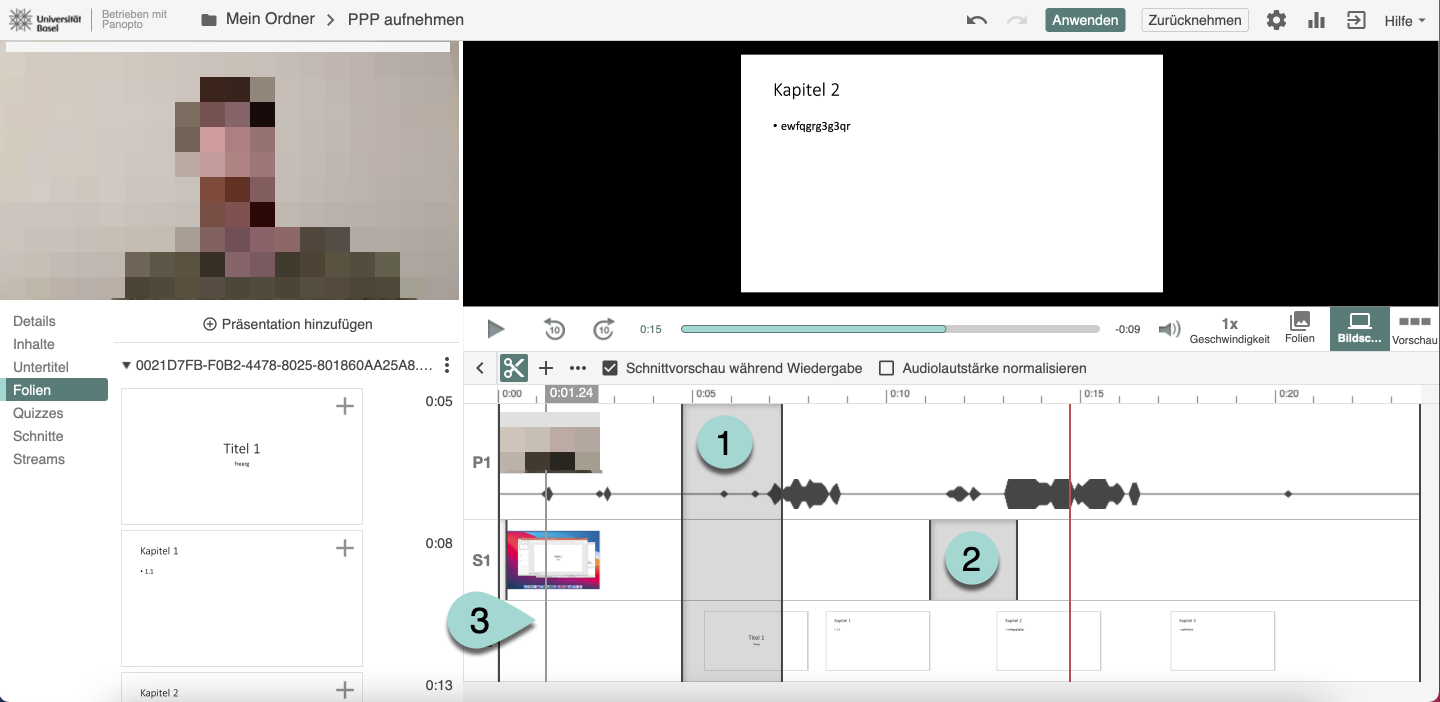Open the statistics bar chart icon
This screenshot has width=1440, height=702.
click(x=1316, y=20)
